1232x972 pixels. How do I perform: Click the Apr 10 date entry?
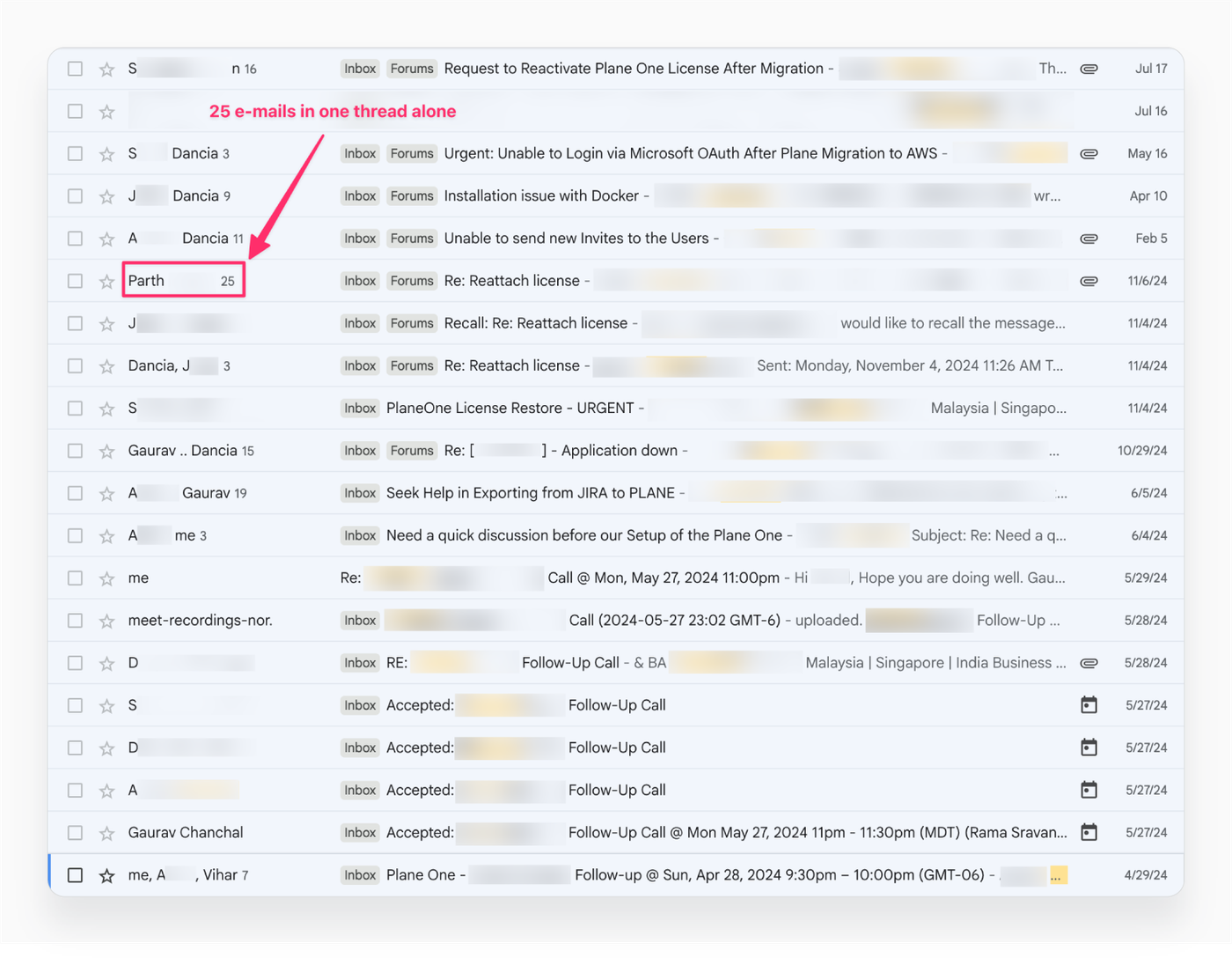(x=1148, y=196)
